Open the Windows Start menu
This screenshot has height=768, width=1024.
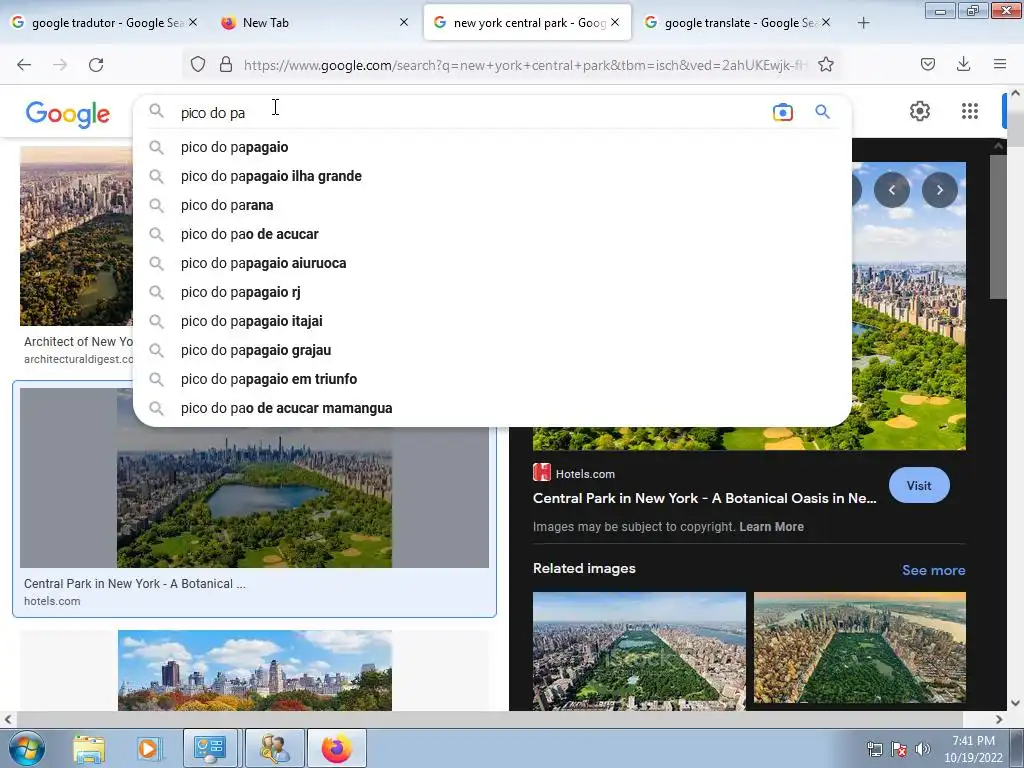click(26, 748)
